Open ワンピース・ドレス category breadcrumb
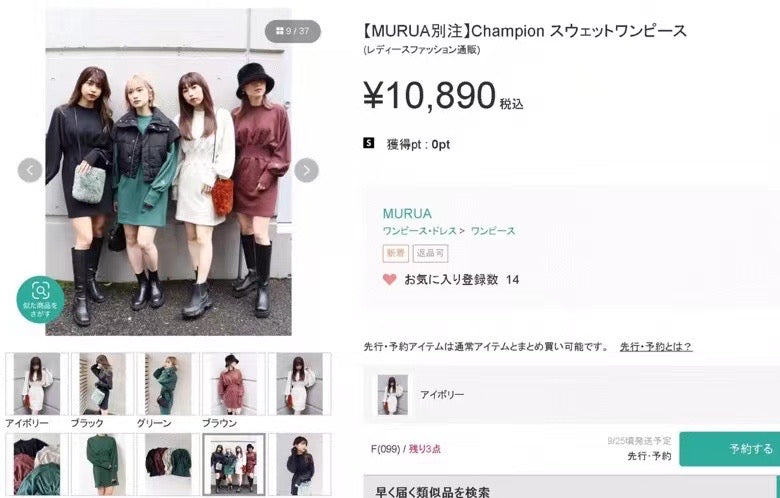The image size is (780, 498). point(420,231)
